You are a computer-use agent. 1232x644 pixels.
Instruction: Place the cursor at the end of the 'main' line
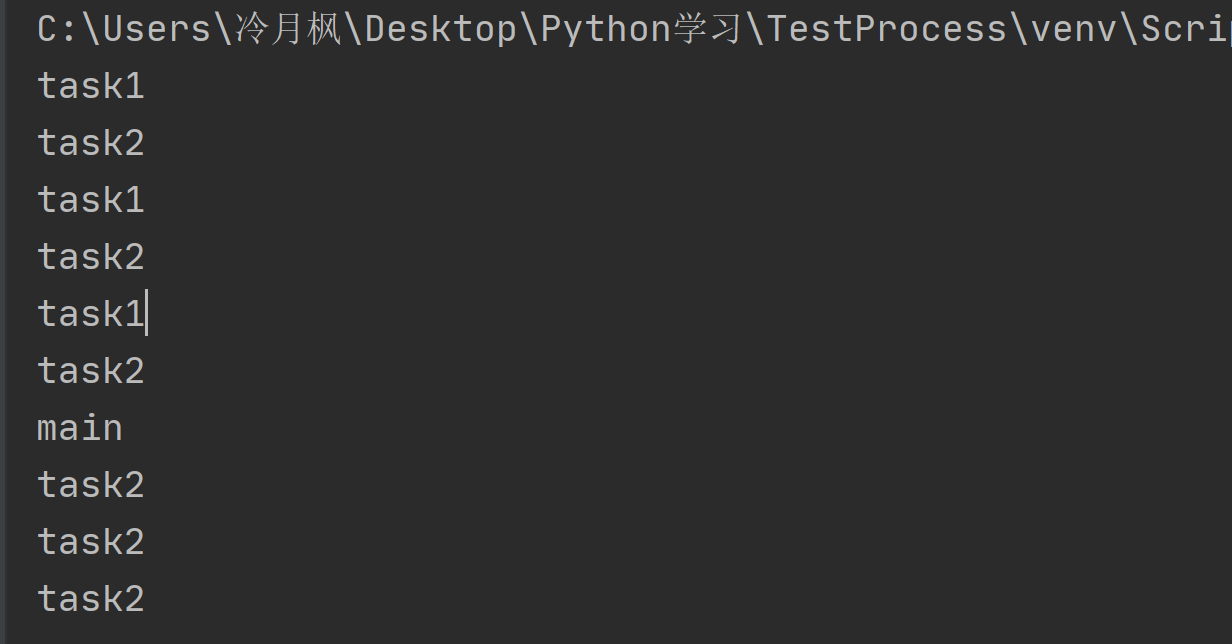tap(124, 429)
